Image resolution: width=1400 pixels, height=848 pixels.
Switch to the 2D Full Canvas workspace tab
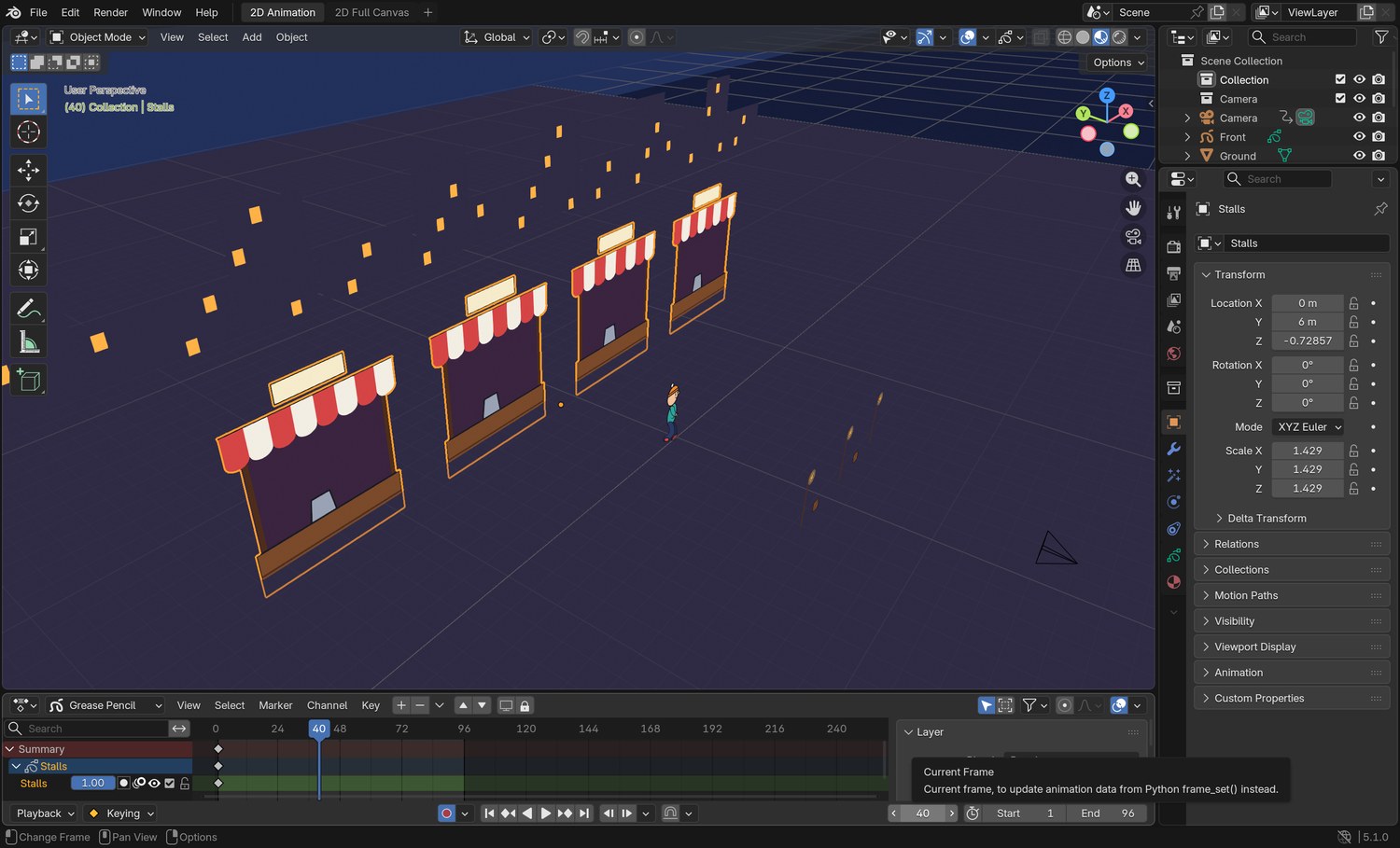coord(371,12)
